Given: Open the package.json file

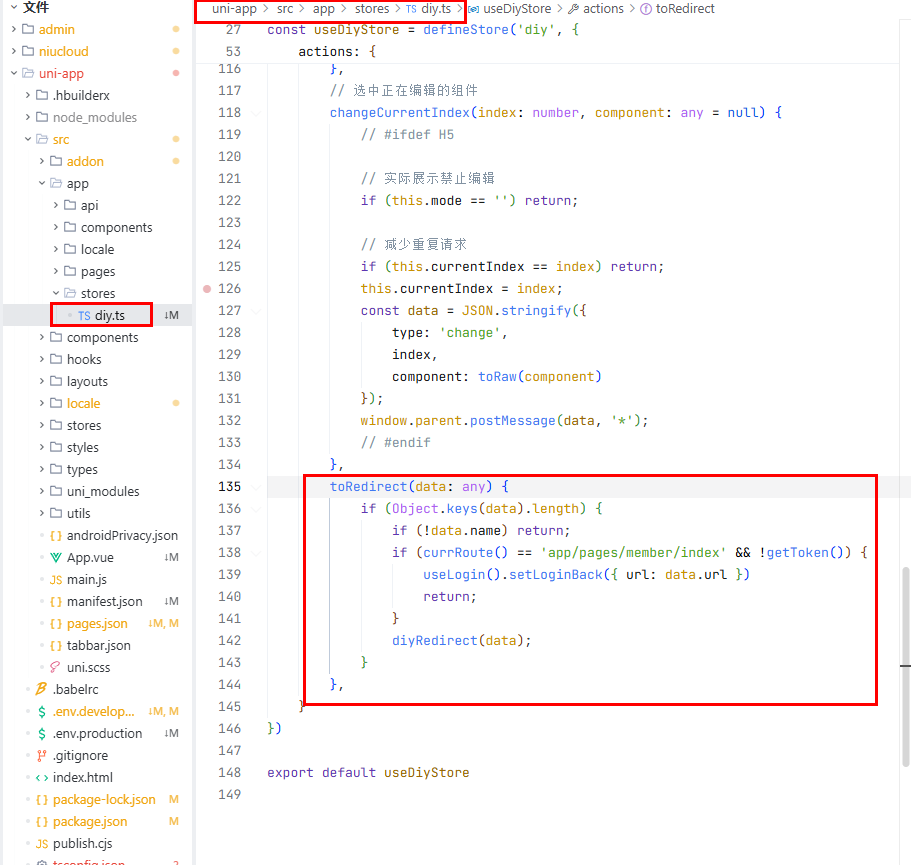Looking at the screenshot, I should click(x=90, y=821).
